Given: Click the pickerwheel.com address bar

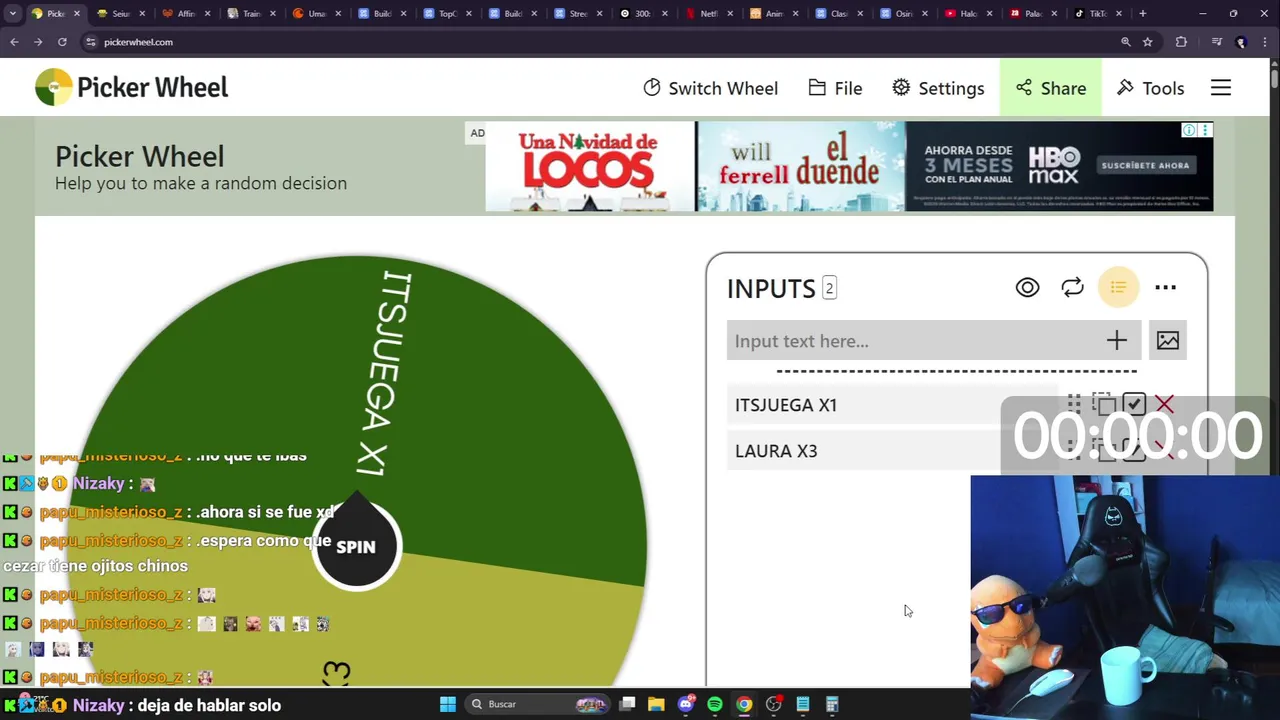Looking at the screenshot, I should coord(600,42).
